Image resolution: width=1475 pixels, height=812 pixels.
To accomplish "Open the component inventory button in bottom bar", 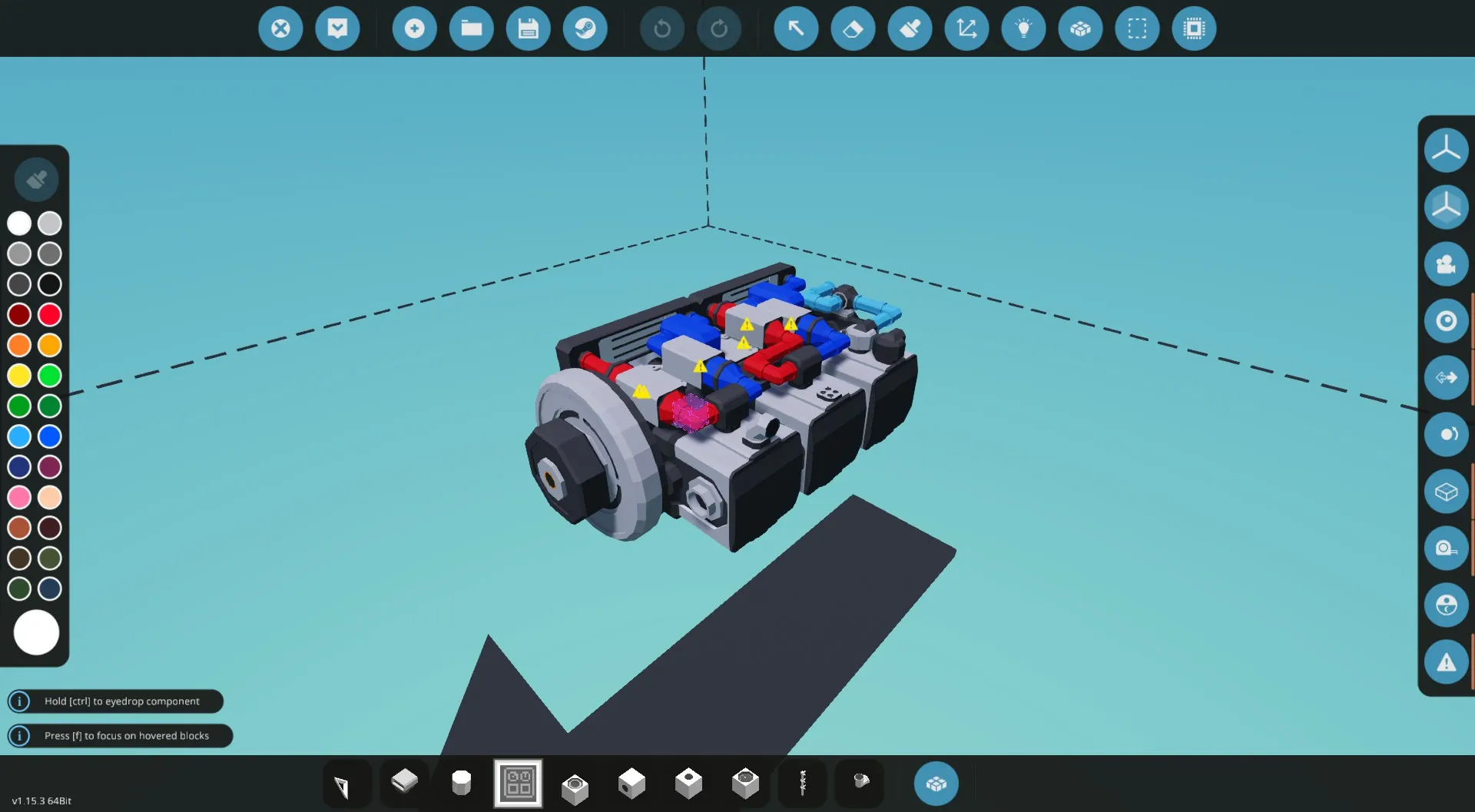I will pyautogui.click(x=936, y=784).
